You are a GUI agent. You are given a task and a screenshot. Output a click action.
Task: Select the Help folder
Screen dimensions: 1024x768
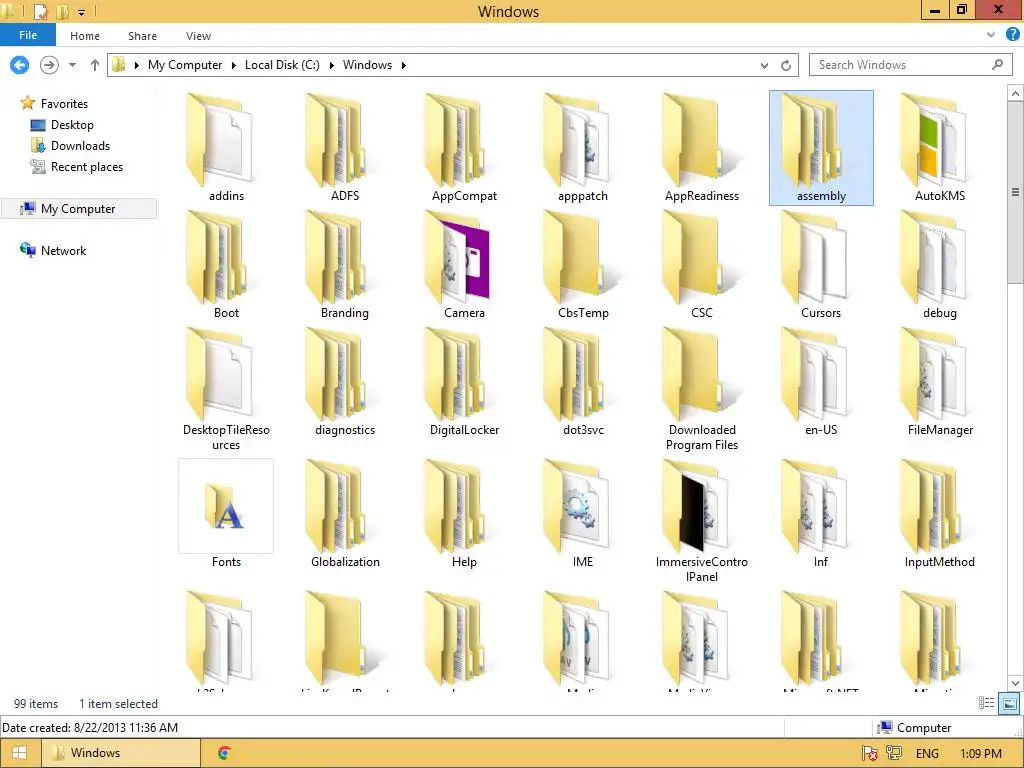pos(464,514)
